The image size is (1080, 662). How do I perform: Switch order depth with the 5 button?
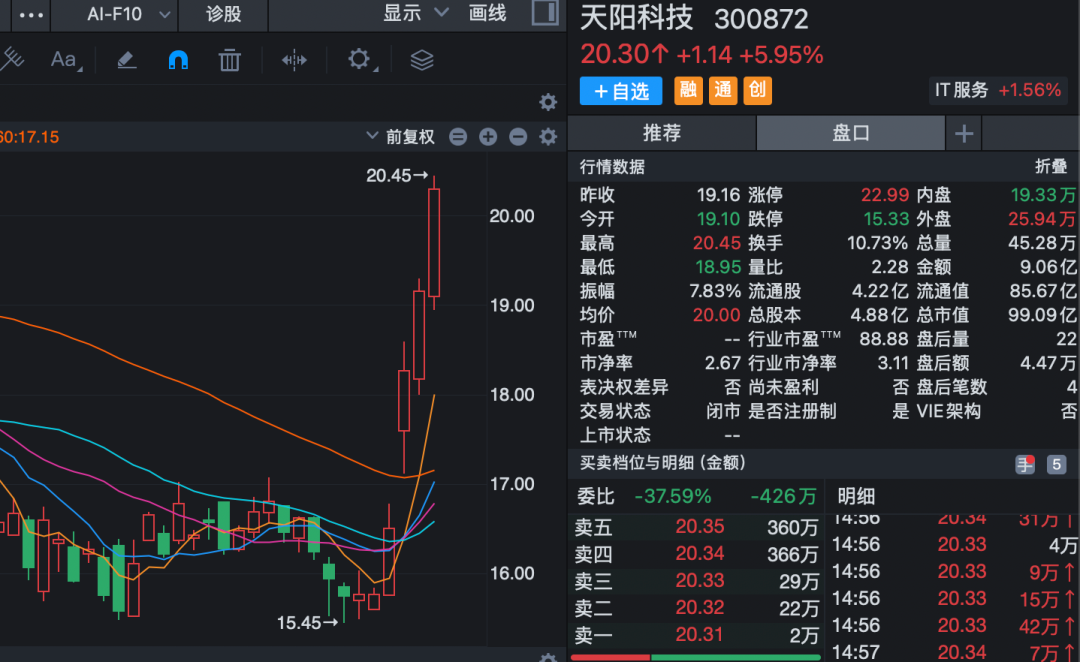click(x=1056, y=464)
